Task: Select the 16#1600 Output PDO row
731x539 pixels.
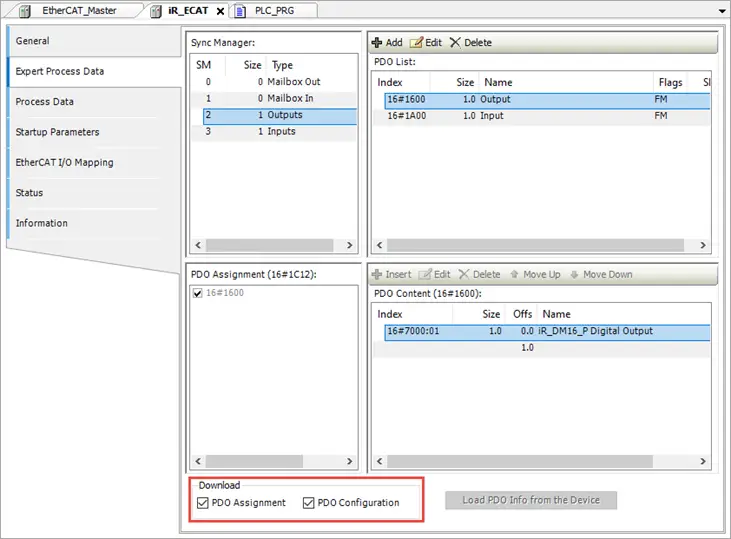Action: 547,99
